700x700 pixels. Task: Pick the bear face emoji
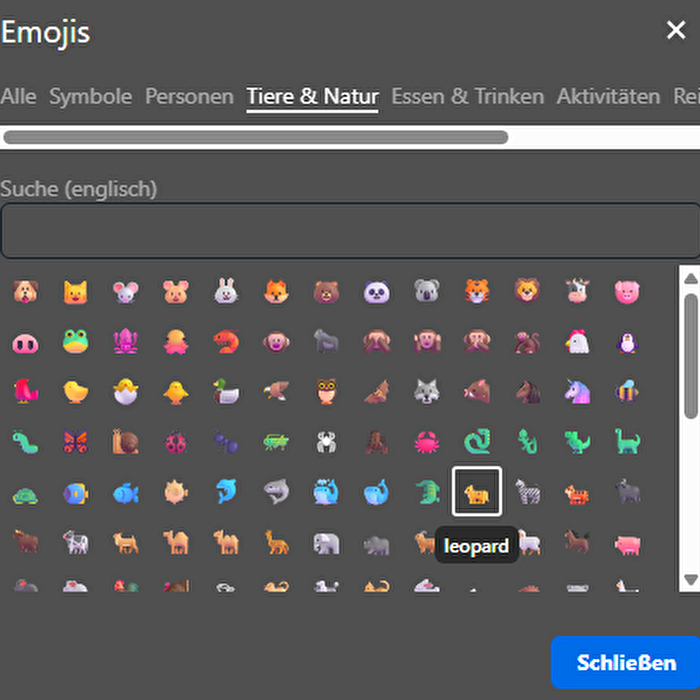point(326,292)
